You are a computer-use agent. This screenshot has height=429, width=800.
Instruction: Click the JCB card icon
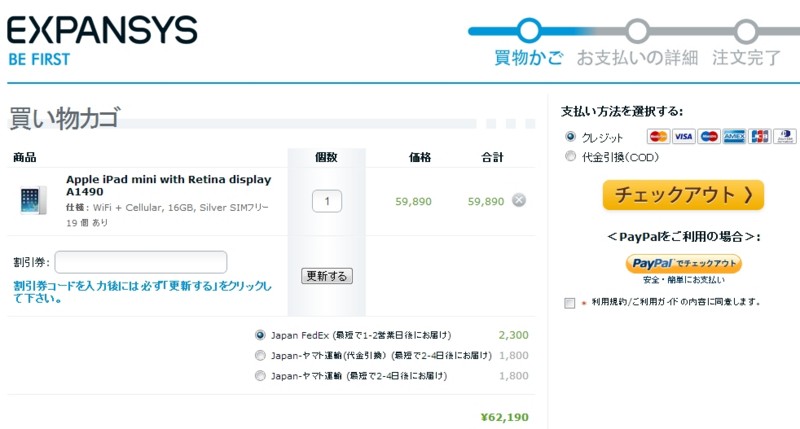click(x=760, y=136)
